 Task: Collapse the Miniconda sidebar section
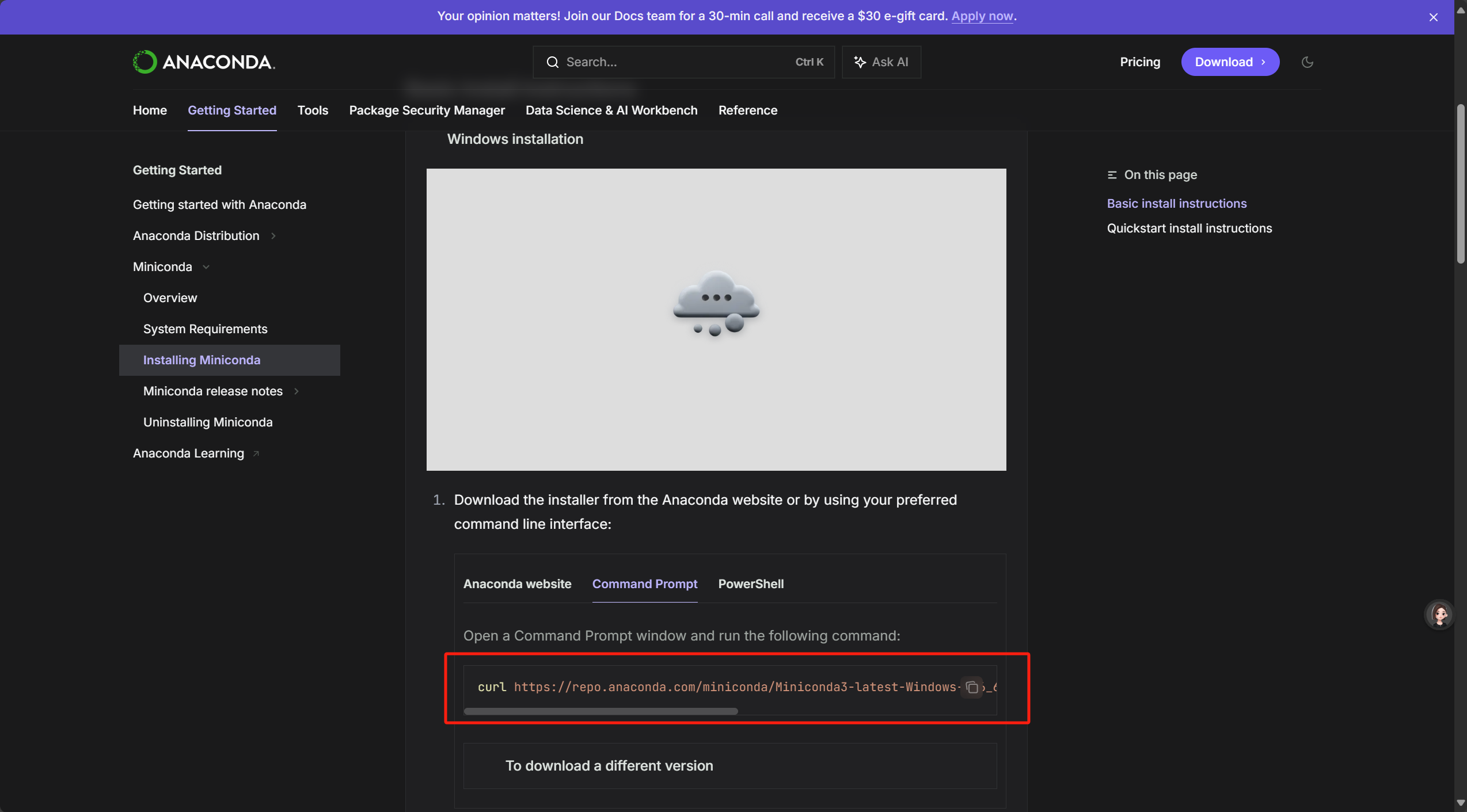[206, 267]
